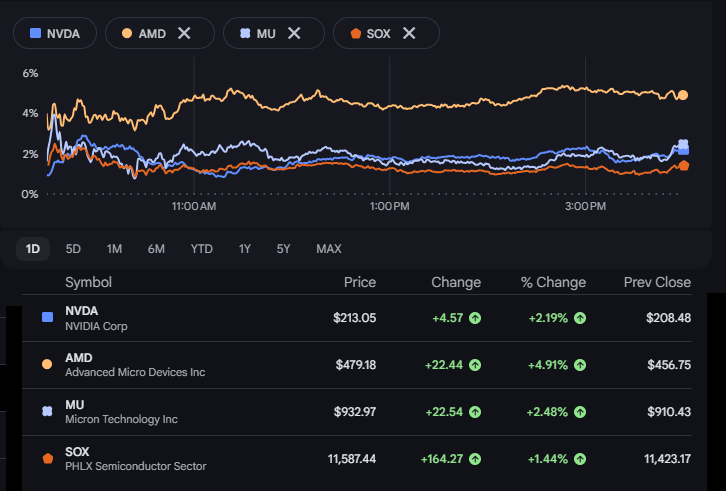This screenshot has width=726, height=491.
Task: Click the 6% y-axis label
Action: (30, 73)
